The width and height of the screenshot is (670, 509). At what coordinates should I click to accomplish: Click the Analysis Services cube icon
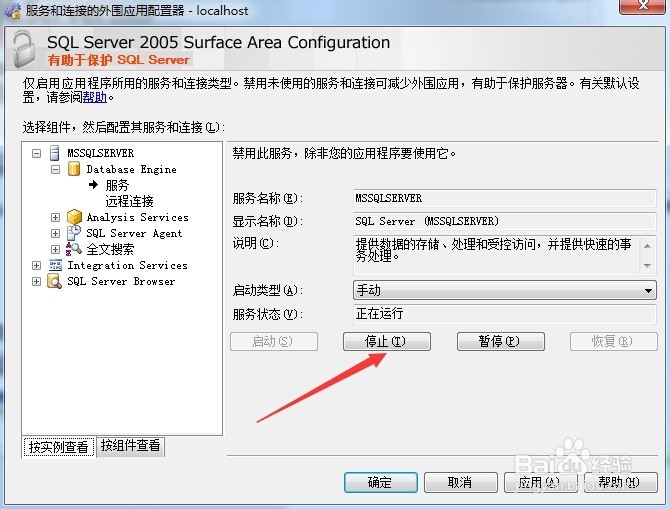(x=74, y=217)
